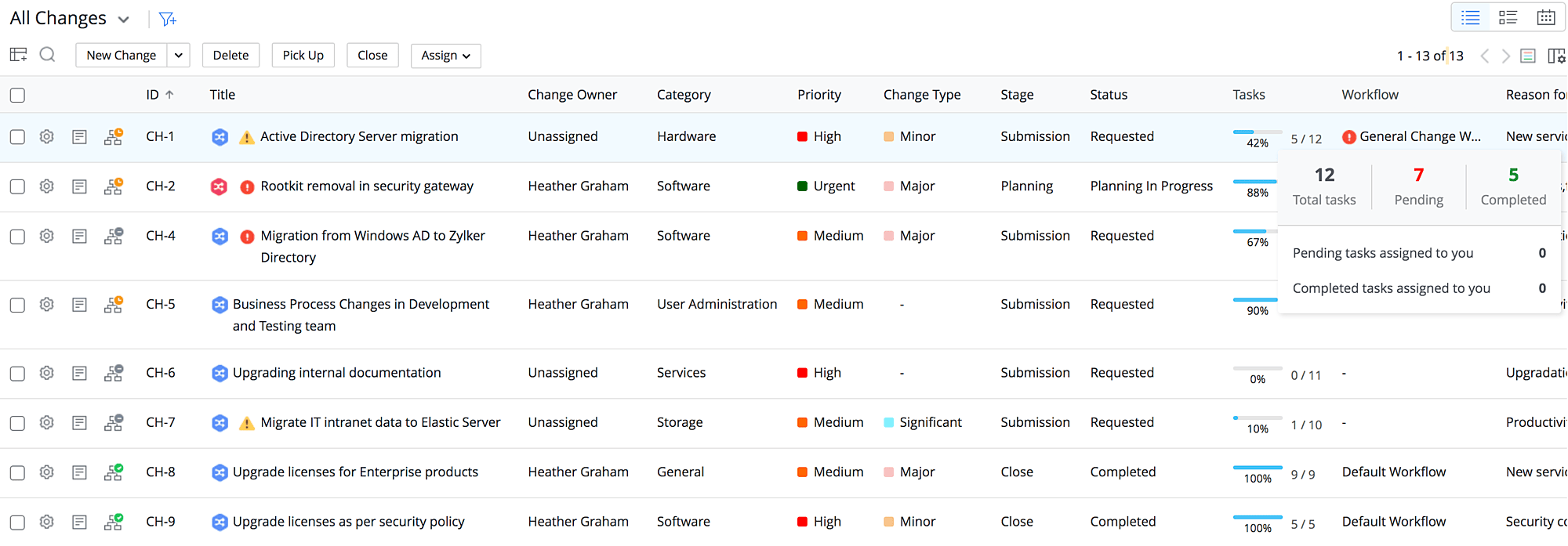1568x546 pixels.
Task: Toggle the select-all header checkbox
Action: pyautogui.click(x=17, y=95)
